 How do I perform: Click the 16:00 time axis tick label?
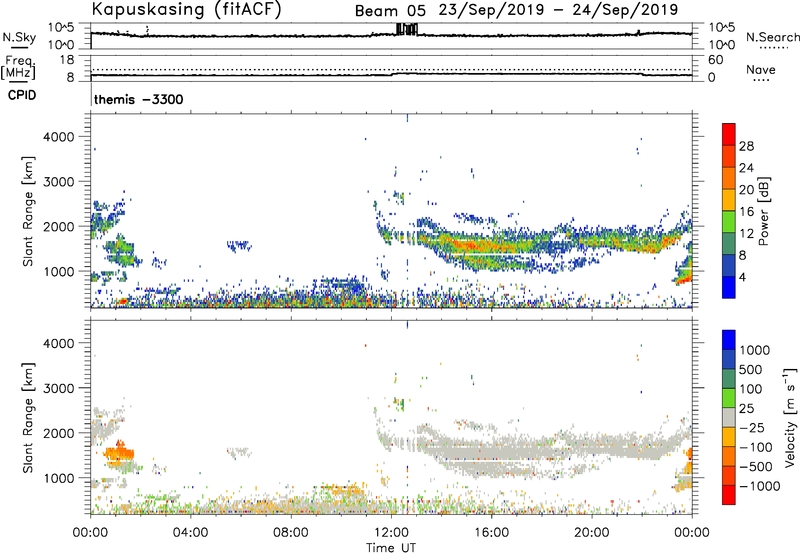pos(491,533)
